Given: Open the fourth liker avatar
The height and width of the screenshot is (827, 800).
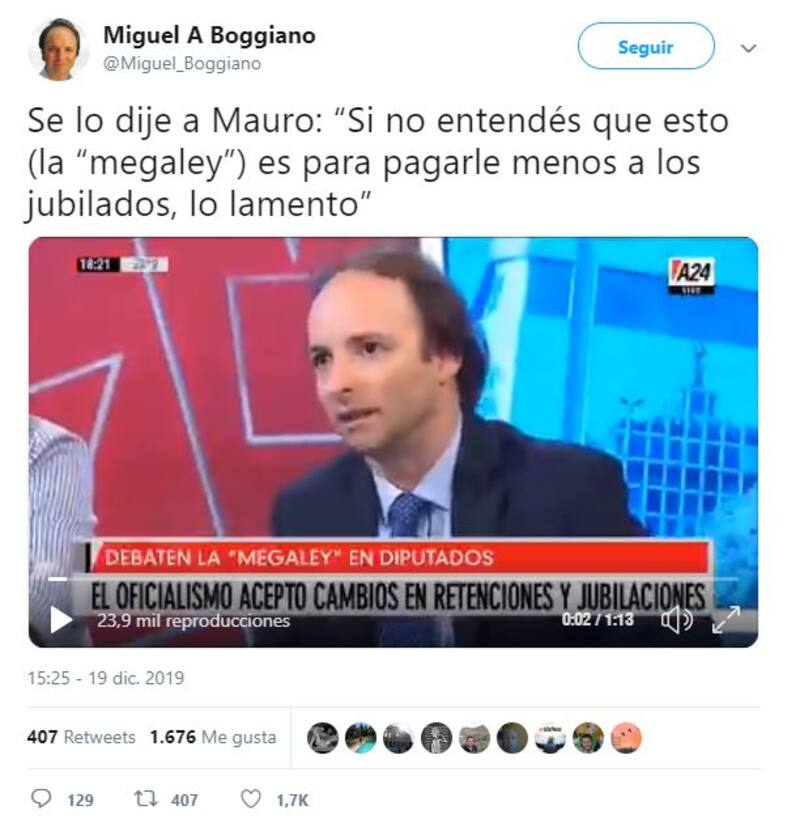Looking at the screenshot, I should click(x=436, y=737).
